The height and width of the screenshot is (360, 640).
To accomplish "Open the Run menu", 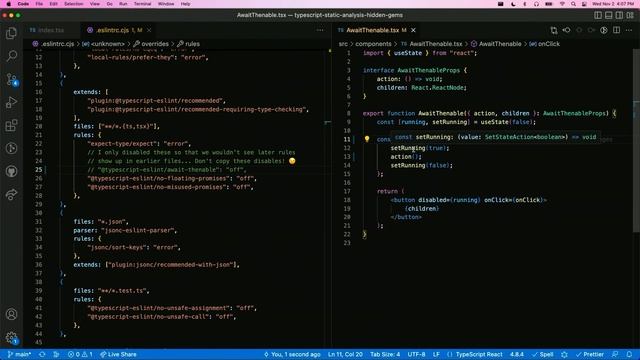I will click(123, 4).
